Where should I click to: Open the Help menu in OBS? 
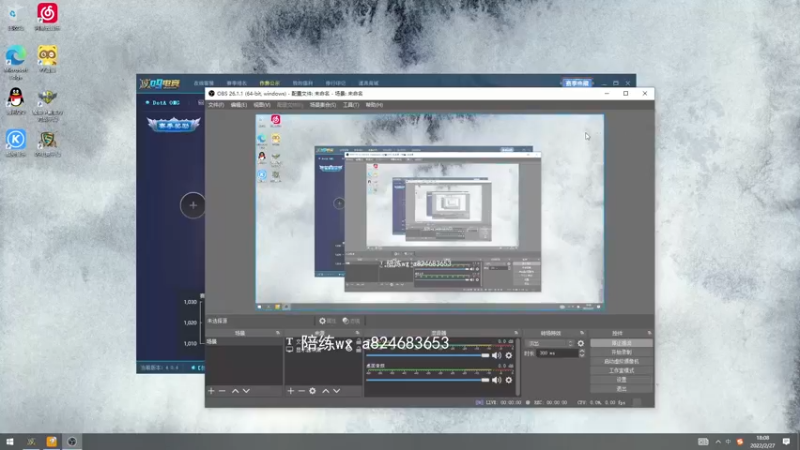[x=374, y=105]
